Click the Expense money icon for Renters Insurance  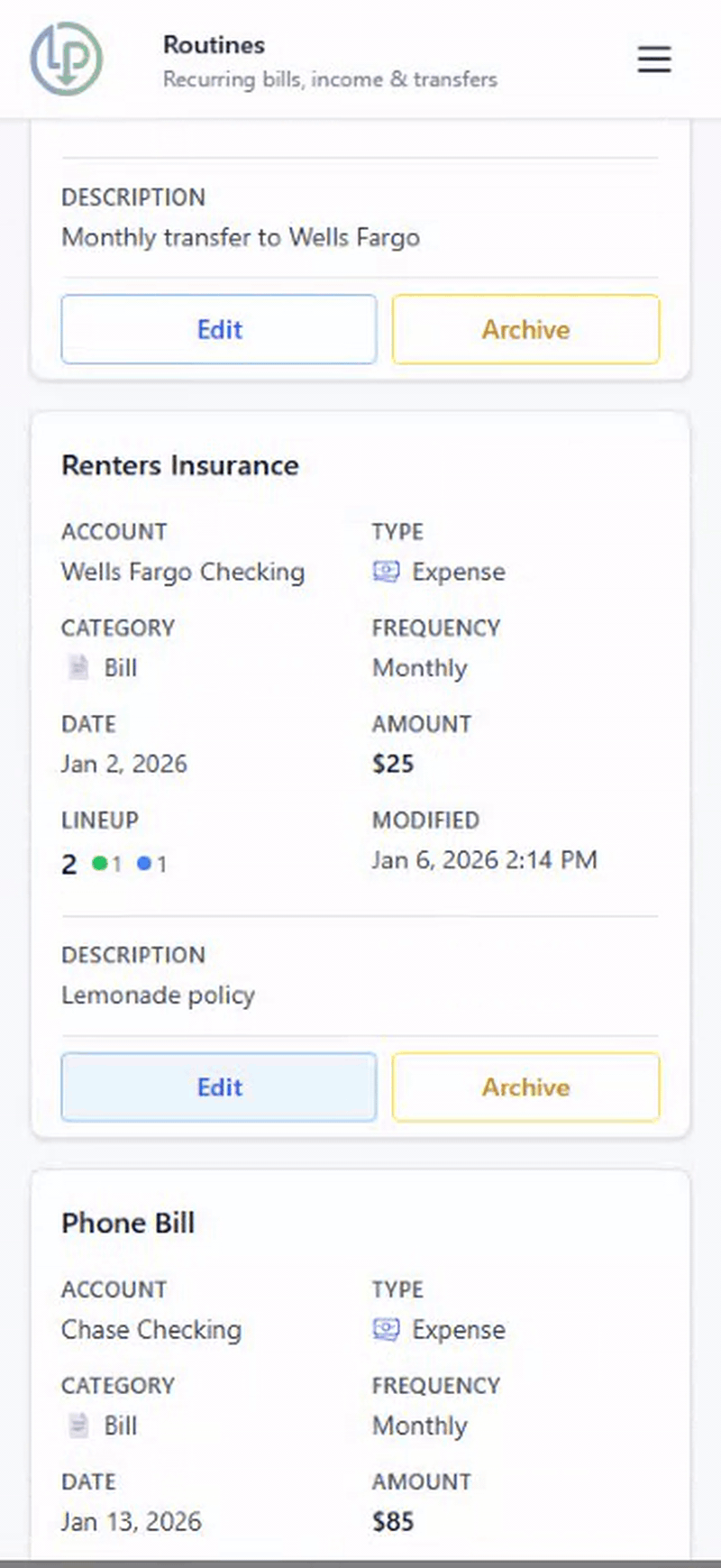[386, 572]
